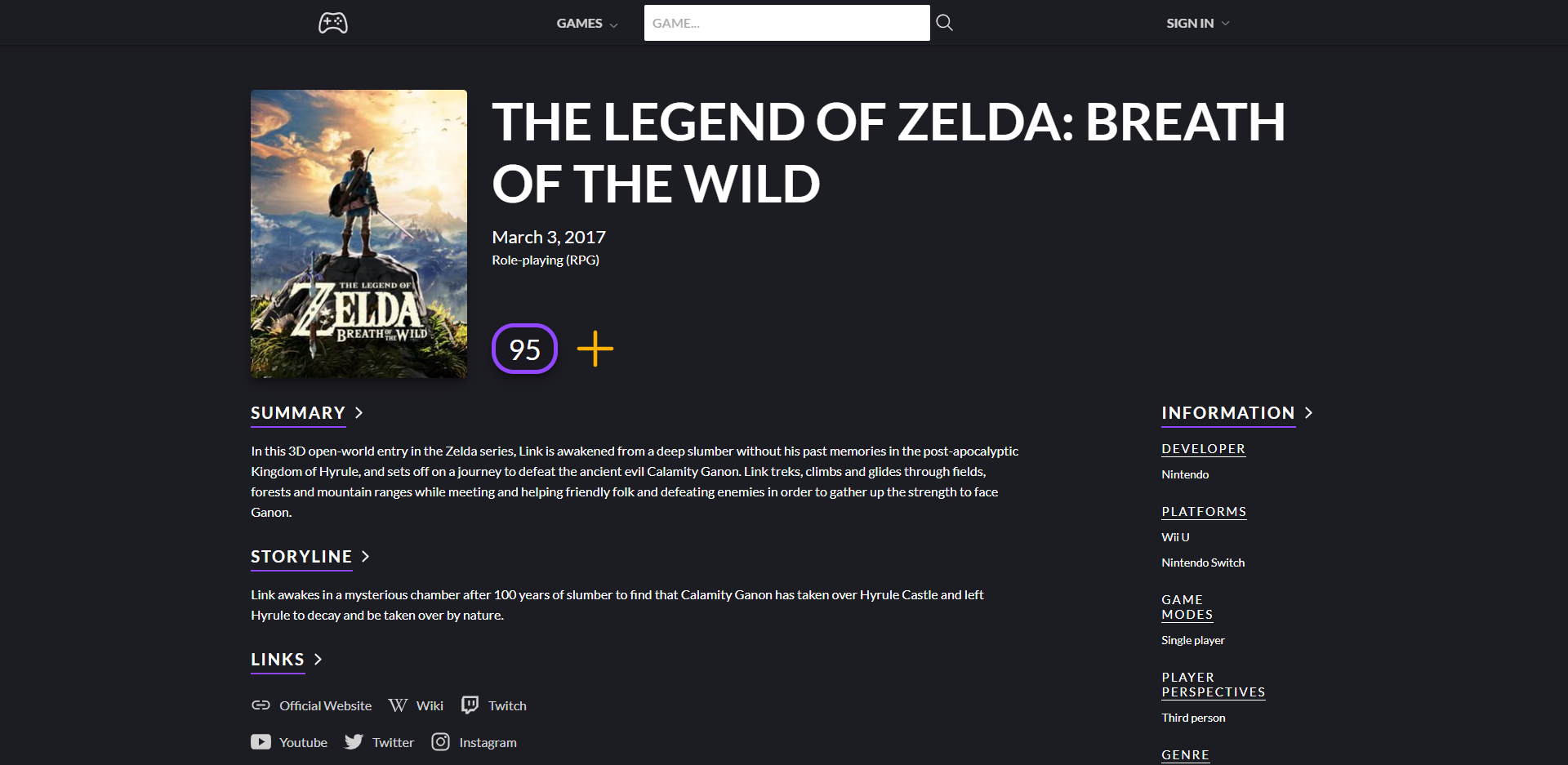This screenshot has height=765, width=1568.
Task: Add the game with the plus button
Action: point(595,349)
